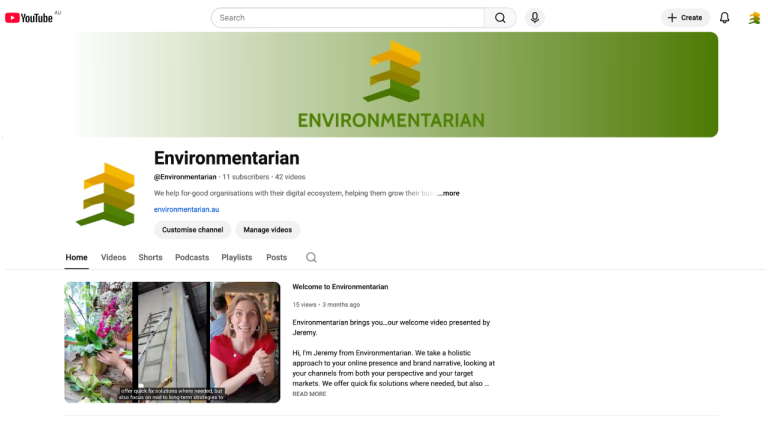Open the account avatar menu
Screen dimensions: 768x432
pos(754,18)
